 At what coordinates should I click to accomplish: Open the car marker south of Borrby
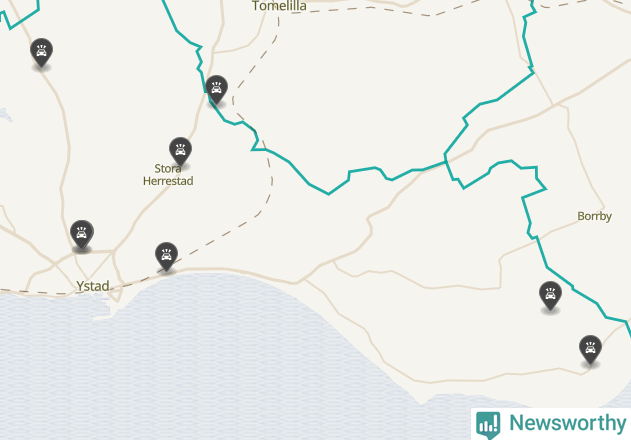(550, 296)
